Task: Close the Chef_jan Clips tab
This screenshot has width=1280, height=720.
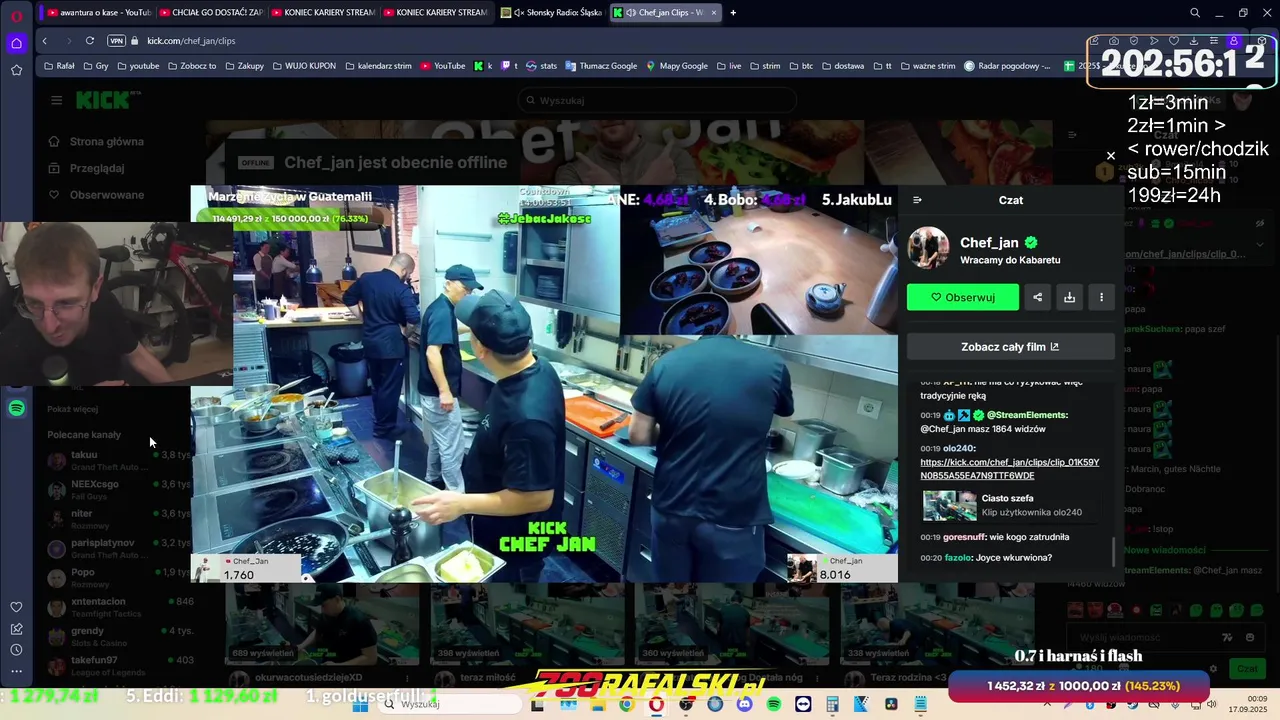Action: tap(713, 13)
